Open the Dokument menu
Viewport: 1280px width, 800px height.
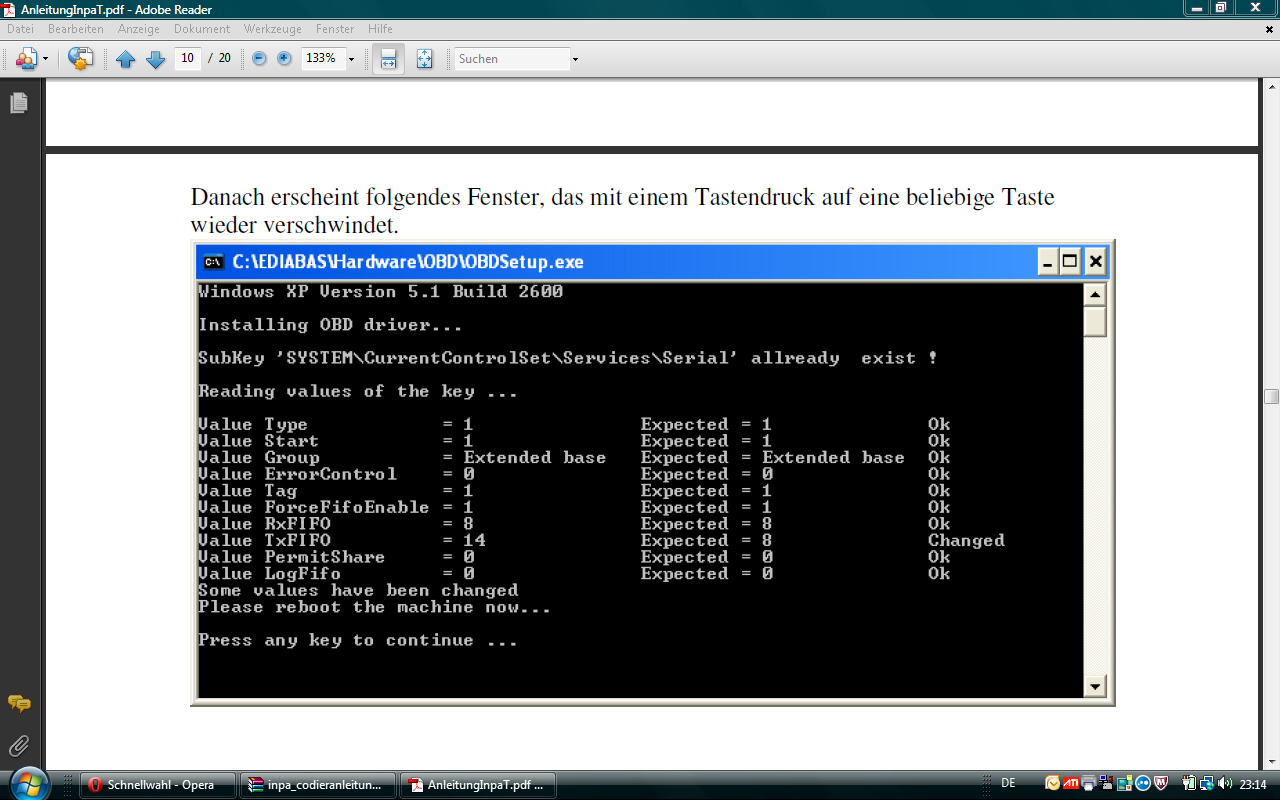pyautogui.click(x=202, y=29)
